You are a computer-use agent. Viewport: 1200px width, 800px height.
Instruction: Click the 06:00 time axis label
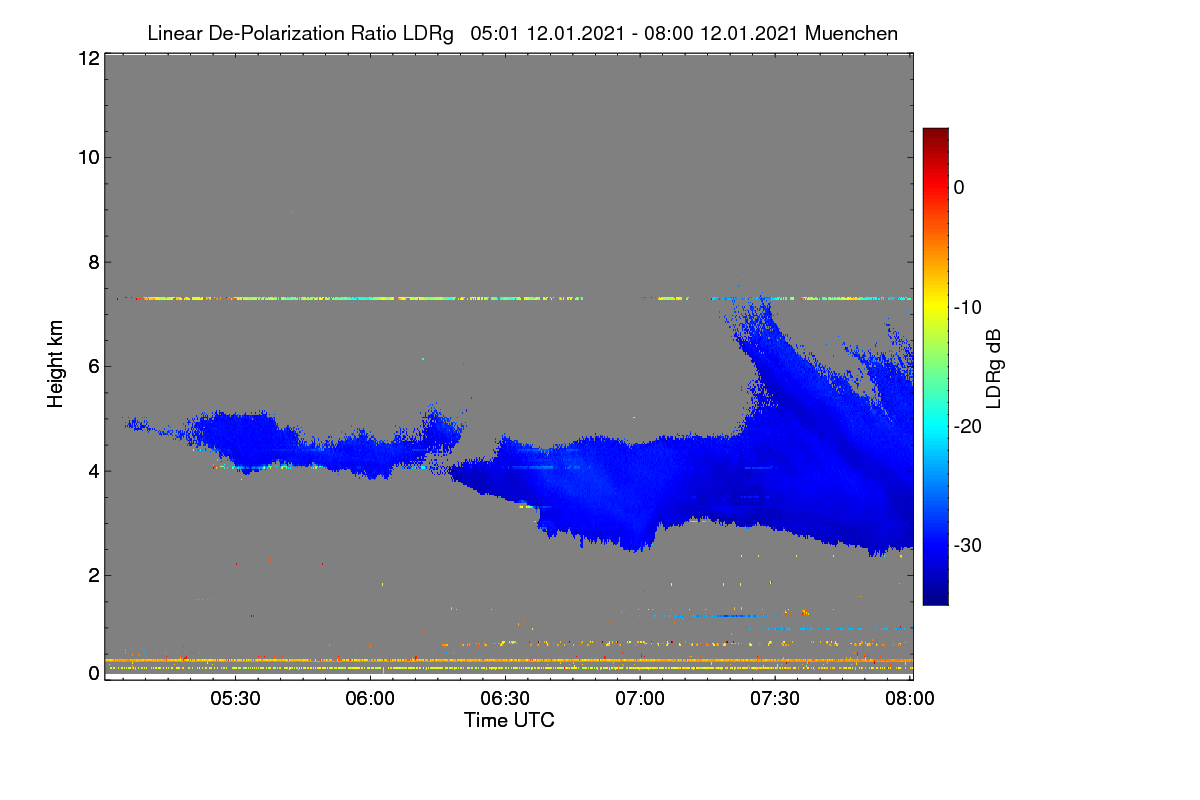pos(370,699)
